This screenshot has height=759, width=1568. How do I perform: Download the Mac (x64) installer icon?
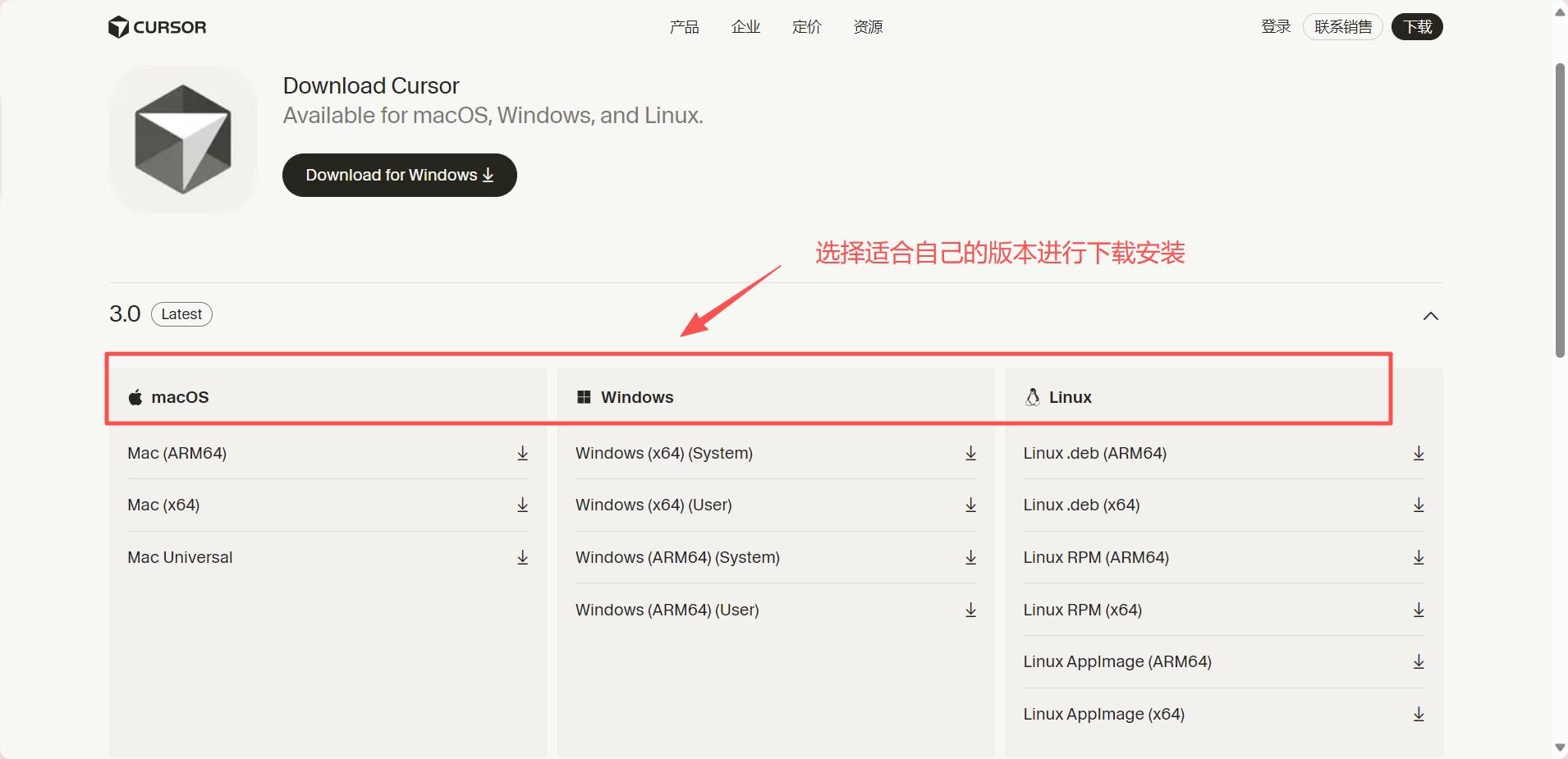523,505
